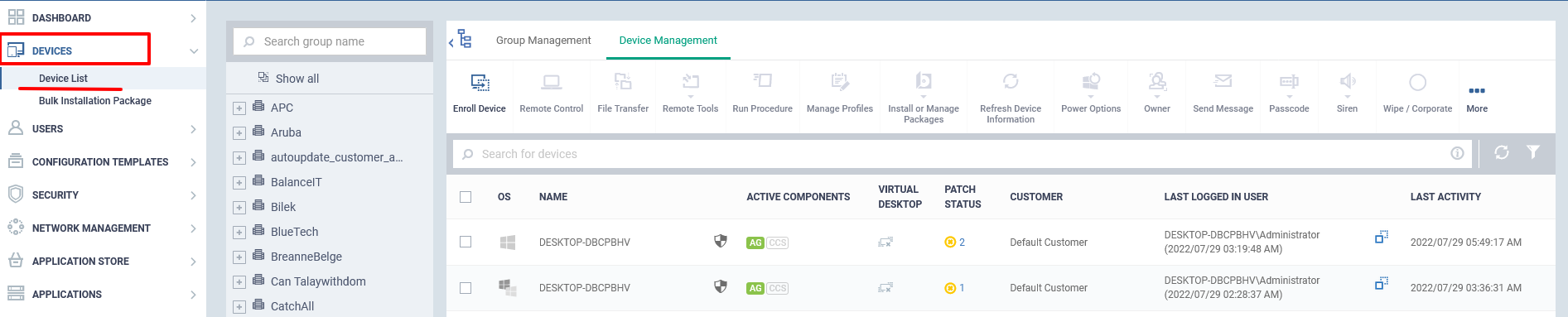The image size is (1568, 317).
Task: Click patch status 1 indicator
Action: (955, 288)
